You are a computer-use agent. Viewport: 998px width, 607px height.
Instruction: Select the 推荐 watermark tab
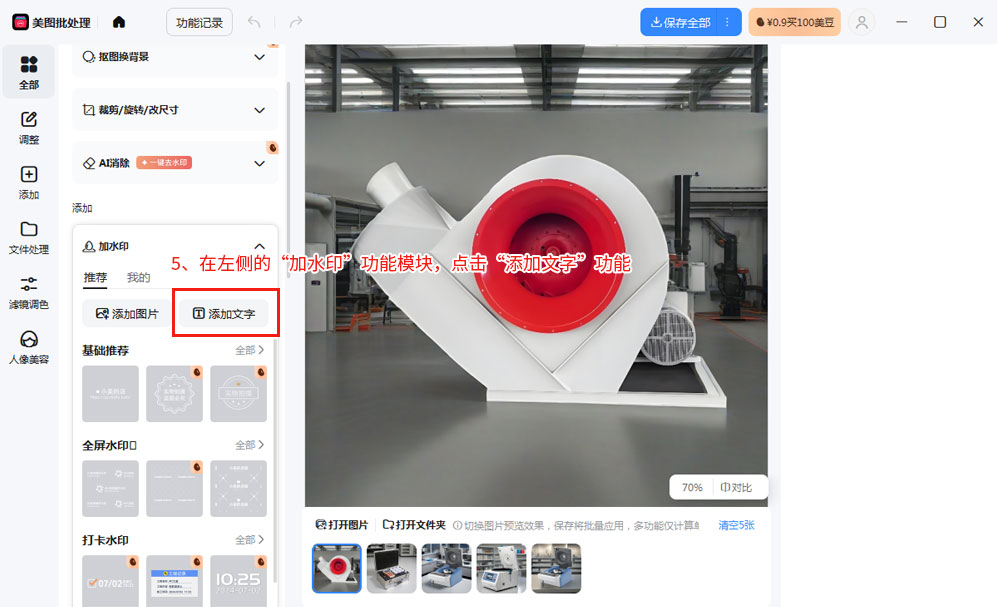95,278
